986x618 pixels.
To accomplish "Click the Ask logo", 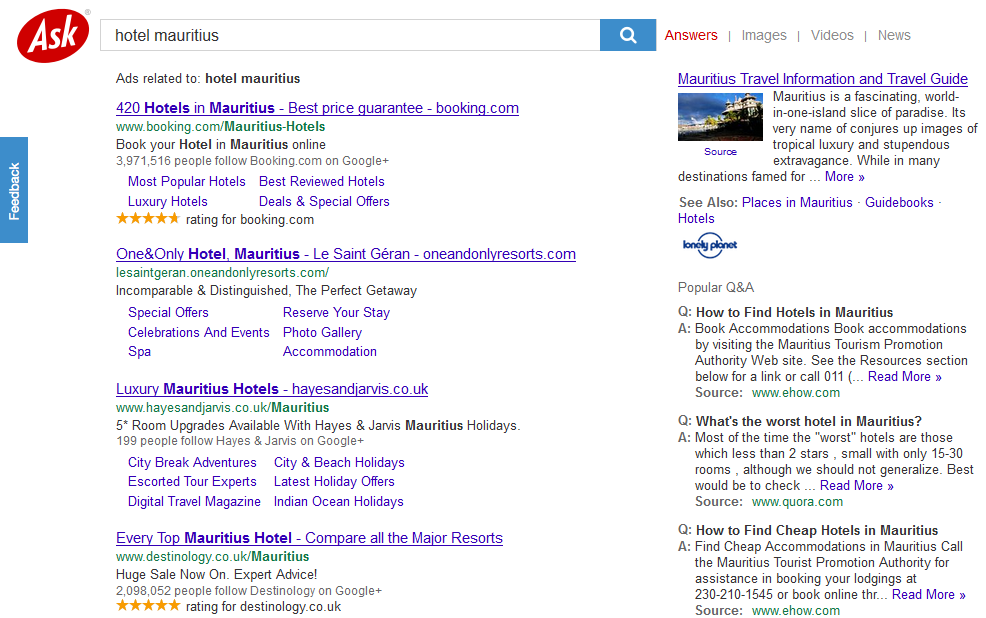I will (53, 35).
